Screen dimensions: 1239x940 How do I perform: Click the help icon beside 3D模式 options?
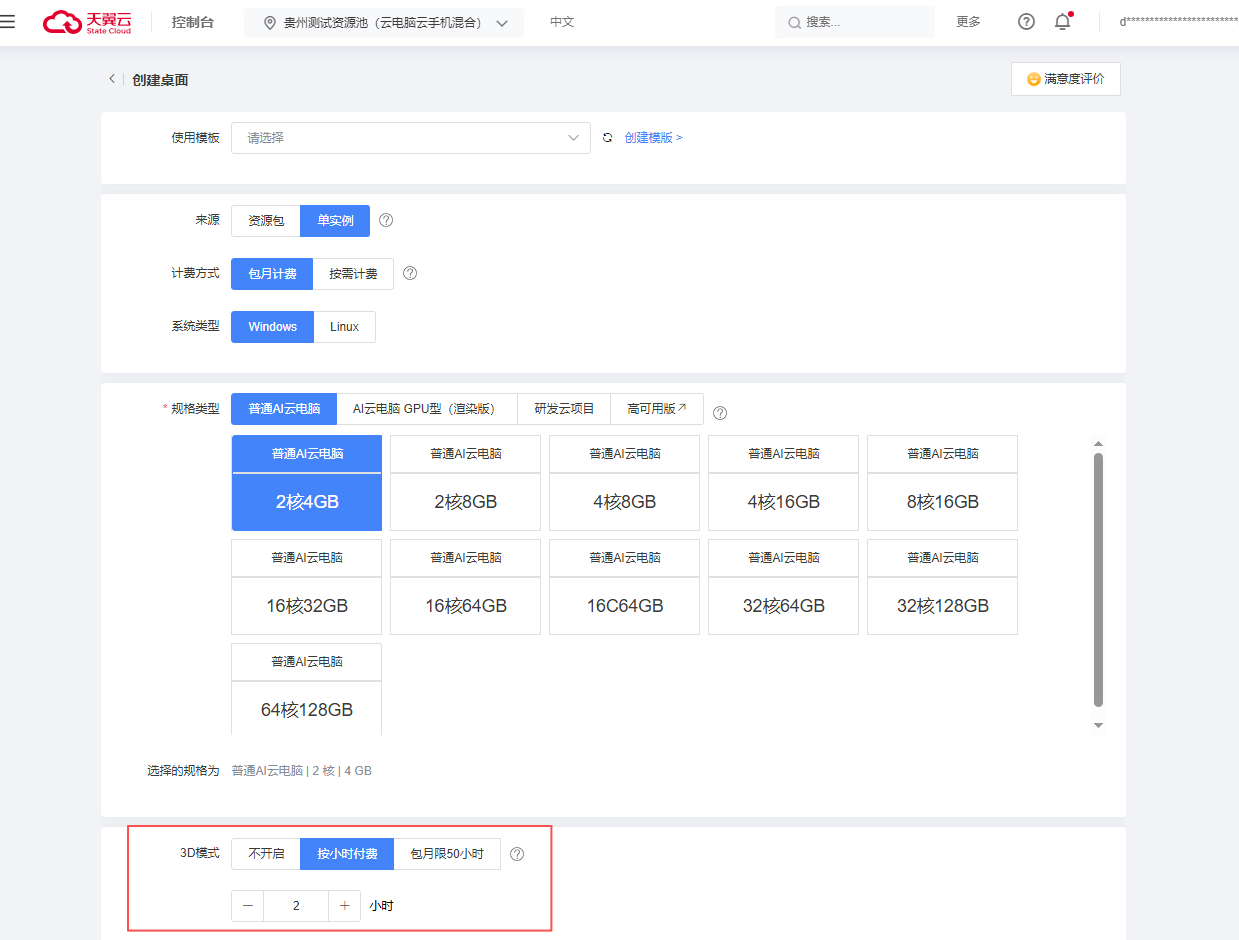coord(517,854)
